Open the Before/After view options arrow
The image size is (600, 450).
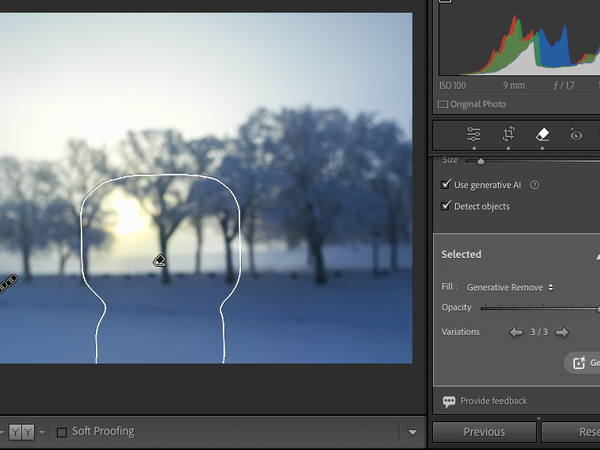42,432
